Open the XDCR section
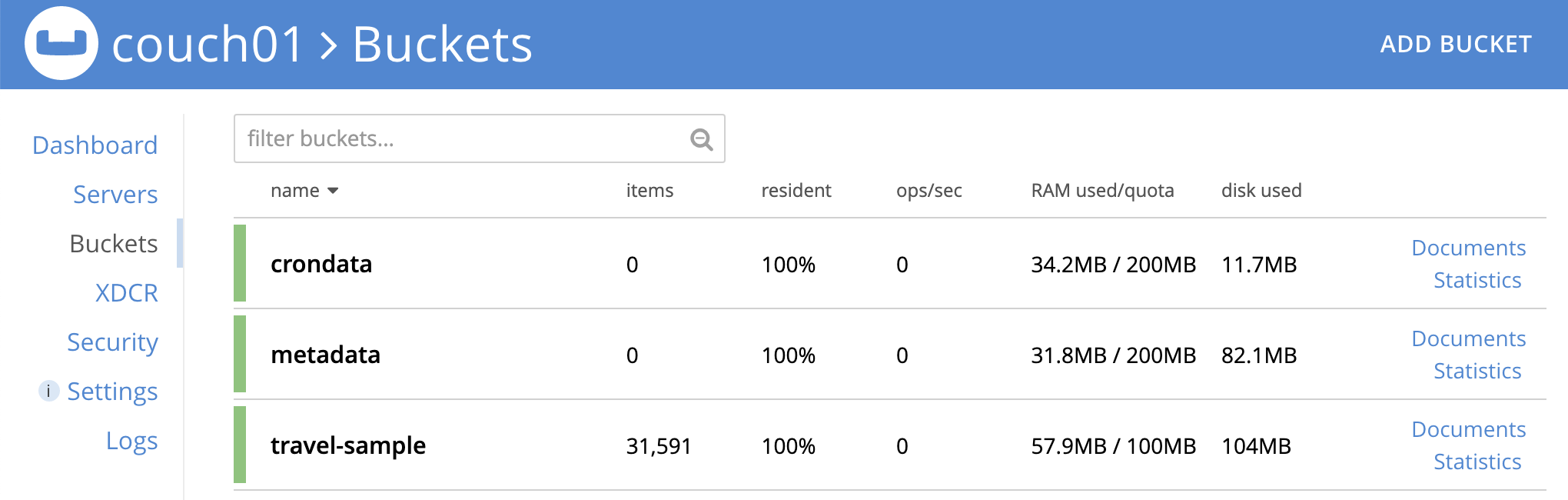 point(126,293)
